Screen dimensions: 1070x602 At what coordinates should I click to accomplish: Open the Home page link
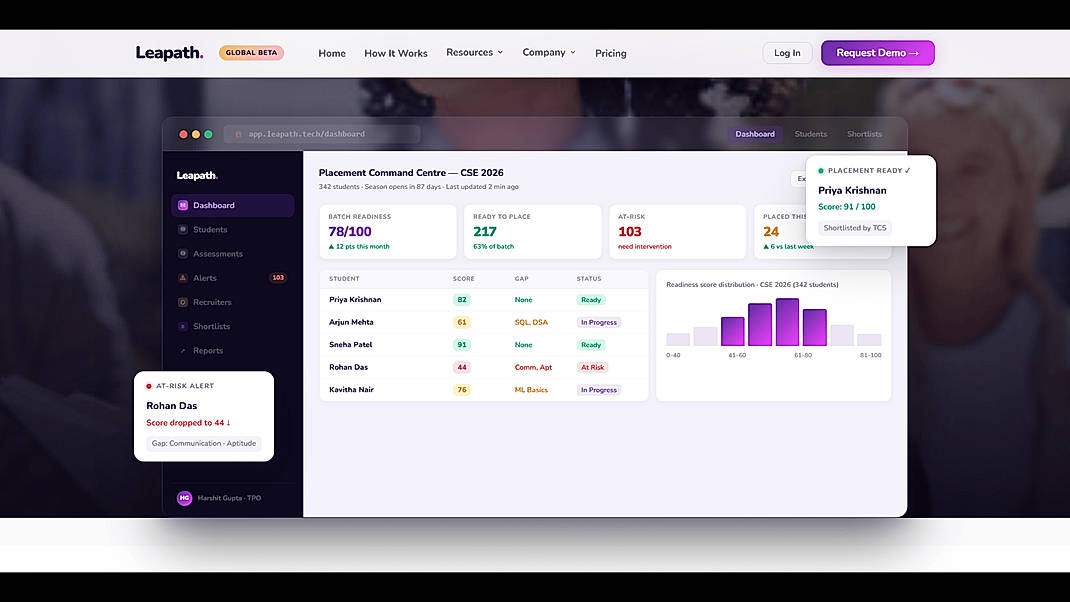coord(332,53)
